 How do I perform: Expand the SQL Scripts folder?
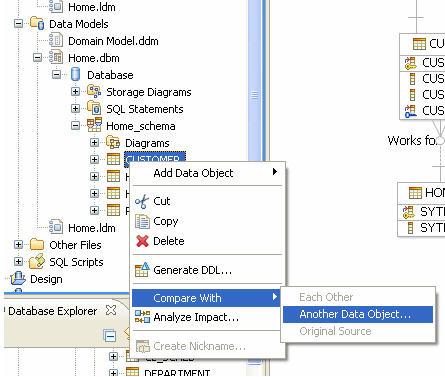[x=19, y=262]
